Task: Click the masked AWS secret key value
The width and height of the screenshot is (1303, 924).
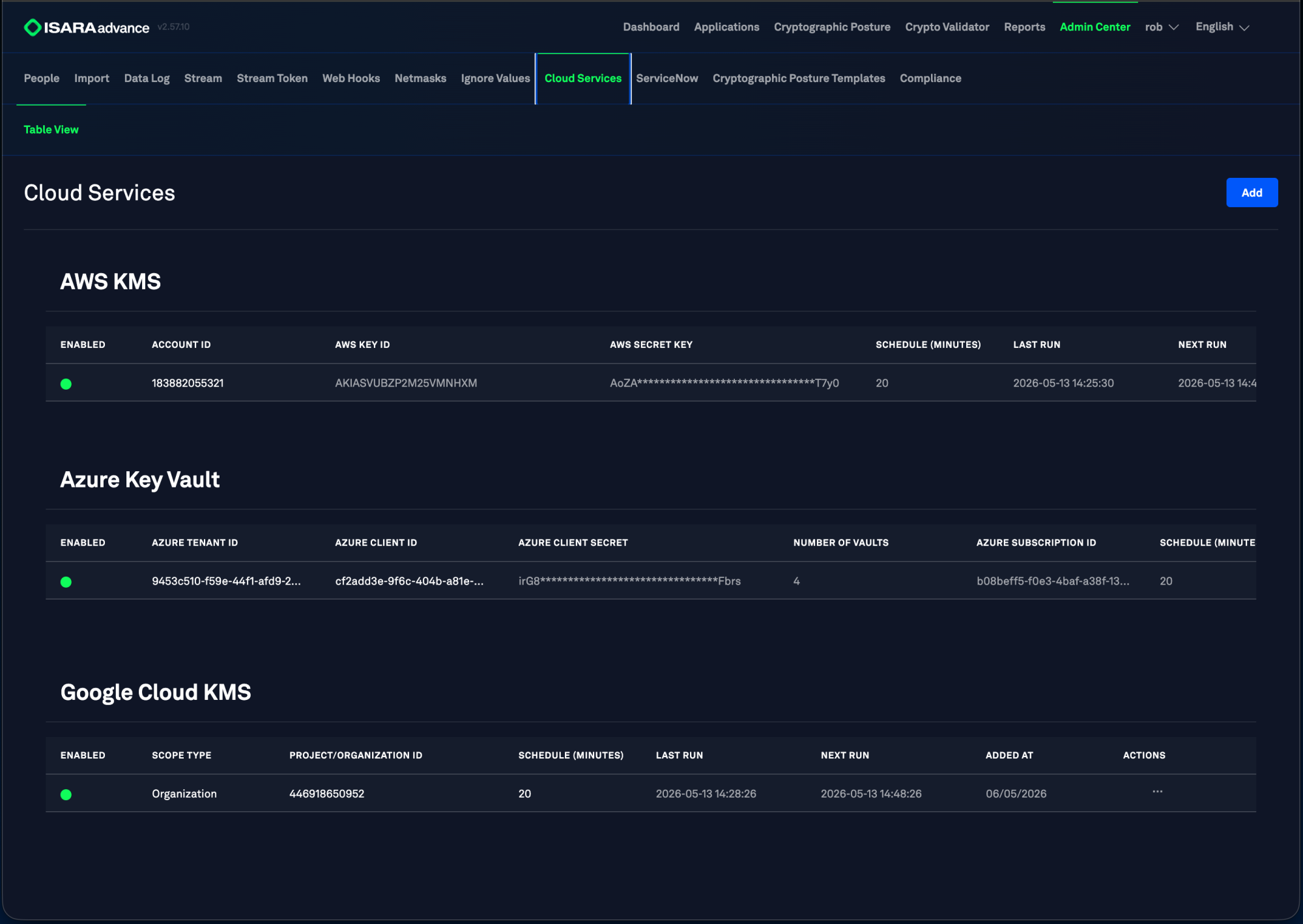Action: click(x=724, y=383)
